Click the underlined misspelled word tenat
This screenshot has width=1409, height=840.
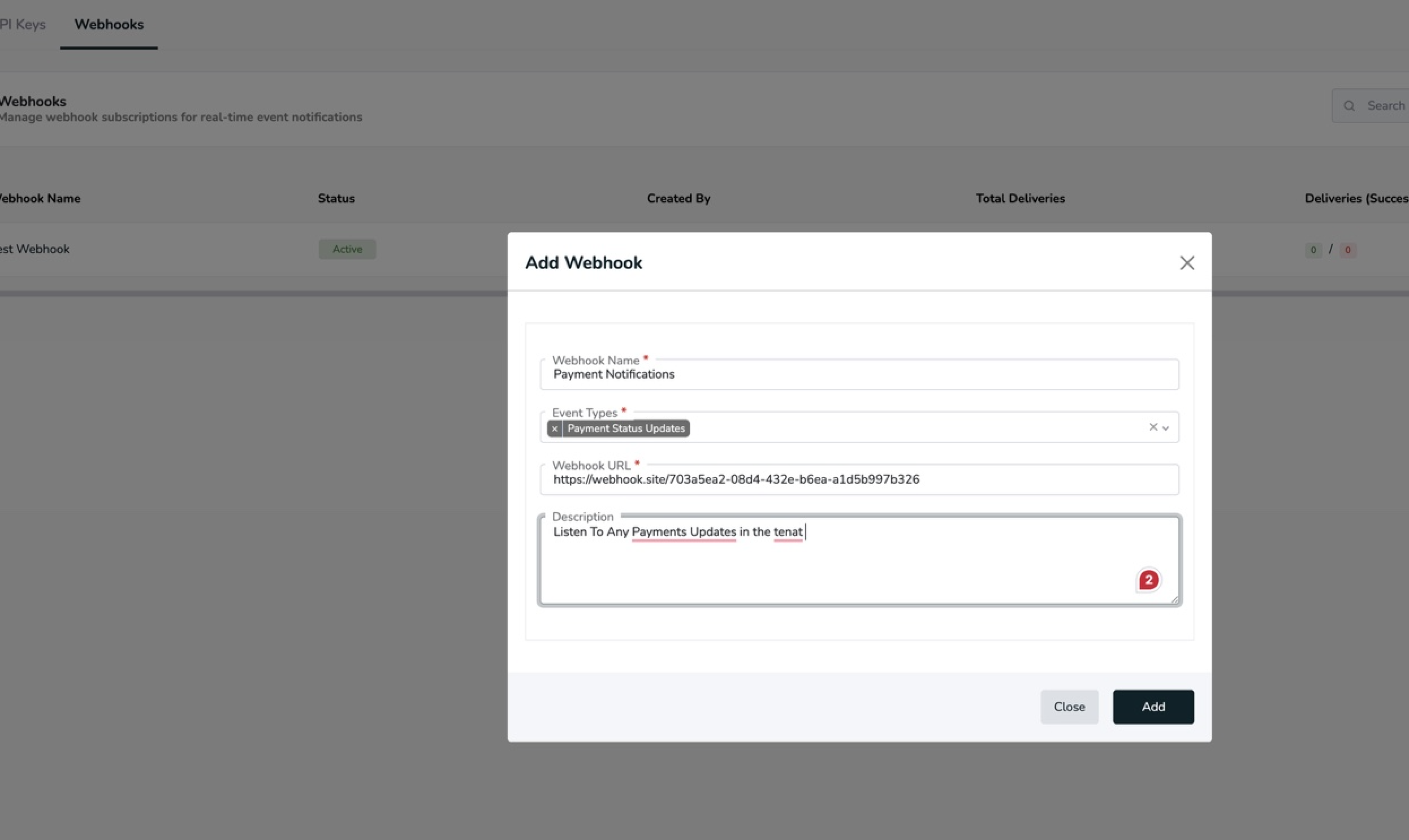coord(788,531)
